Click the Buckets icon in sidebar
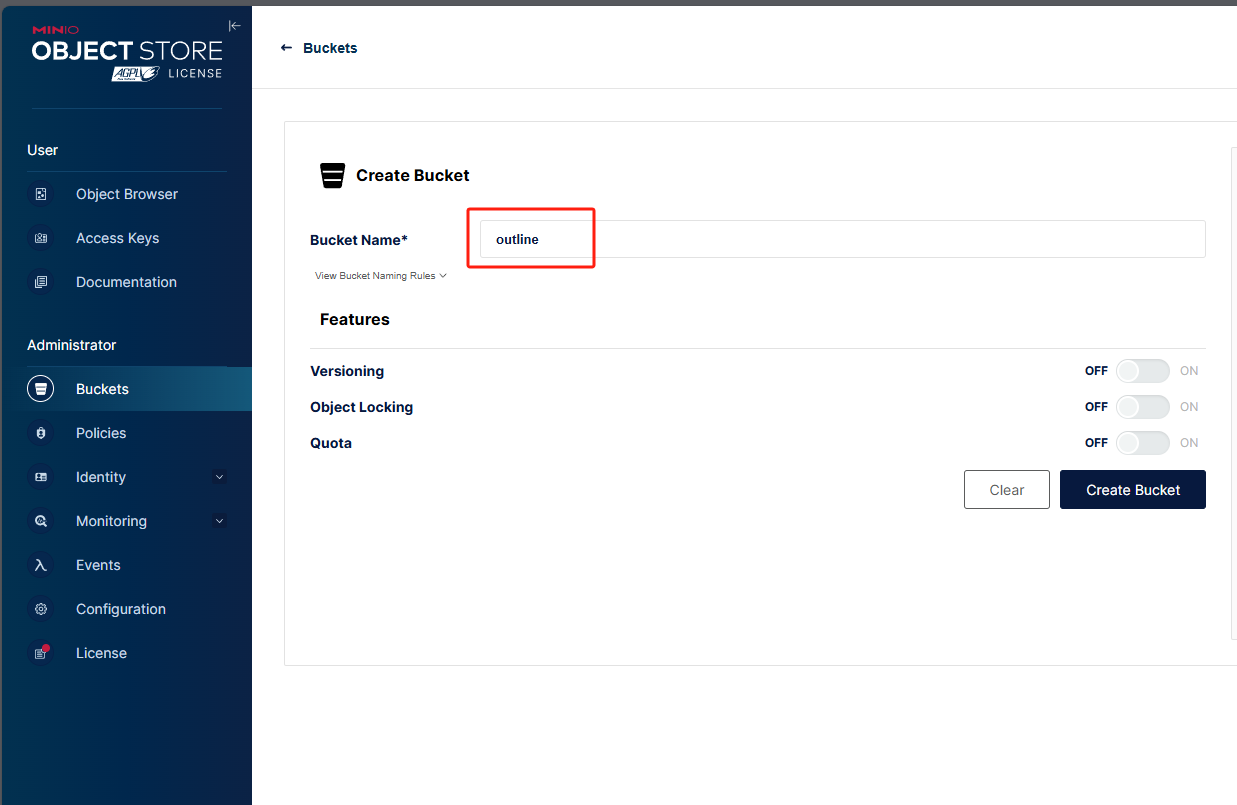Screen dimensions: 1237x805 pyautogui.click(x=41, y=389)
